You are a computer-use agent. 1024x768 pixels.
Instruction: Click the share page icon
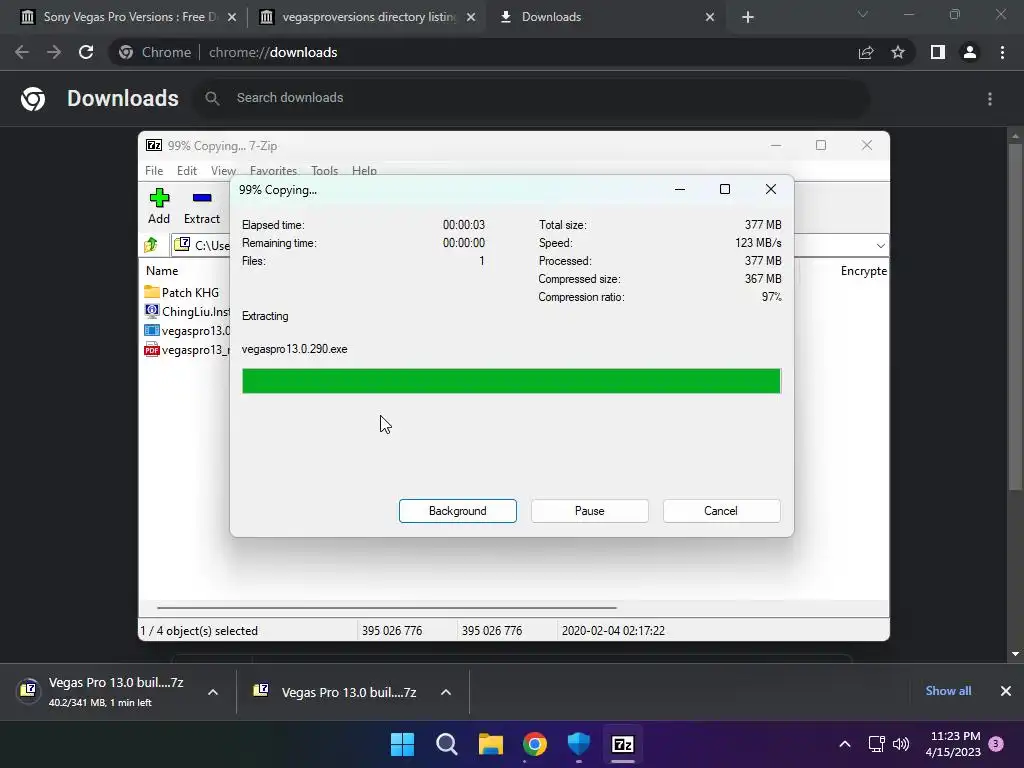point(866,52)
